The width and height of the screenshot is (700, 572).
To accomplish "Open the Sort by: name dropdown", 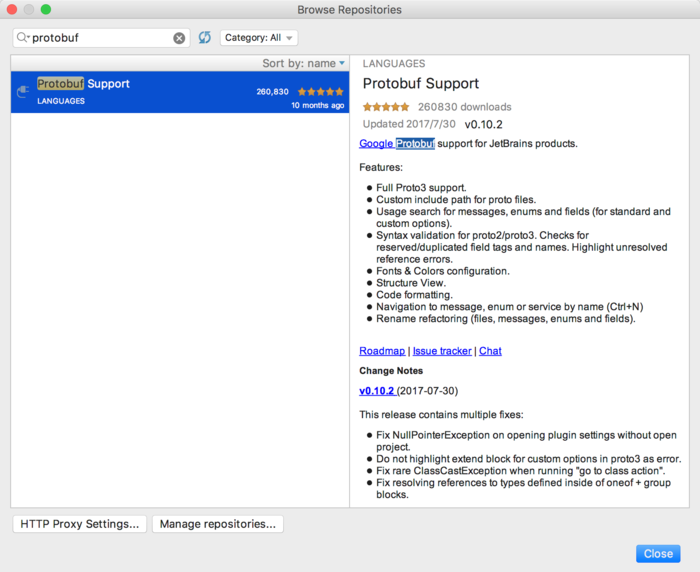I will point(303,63).
